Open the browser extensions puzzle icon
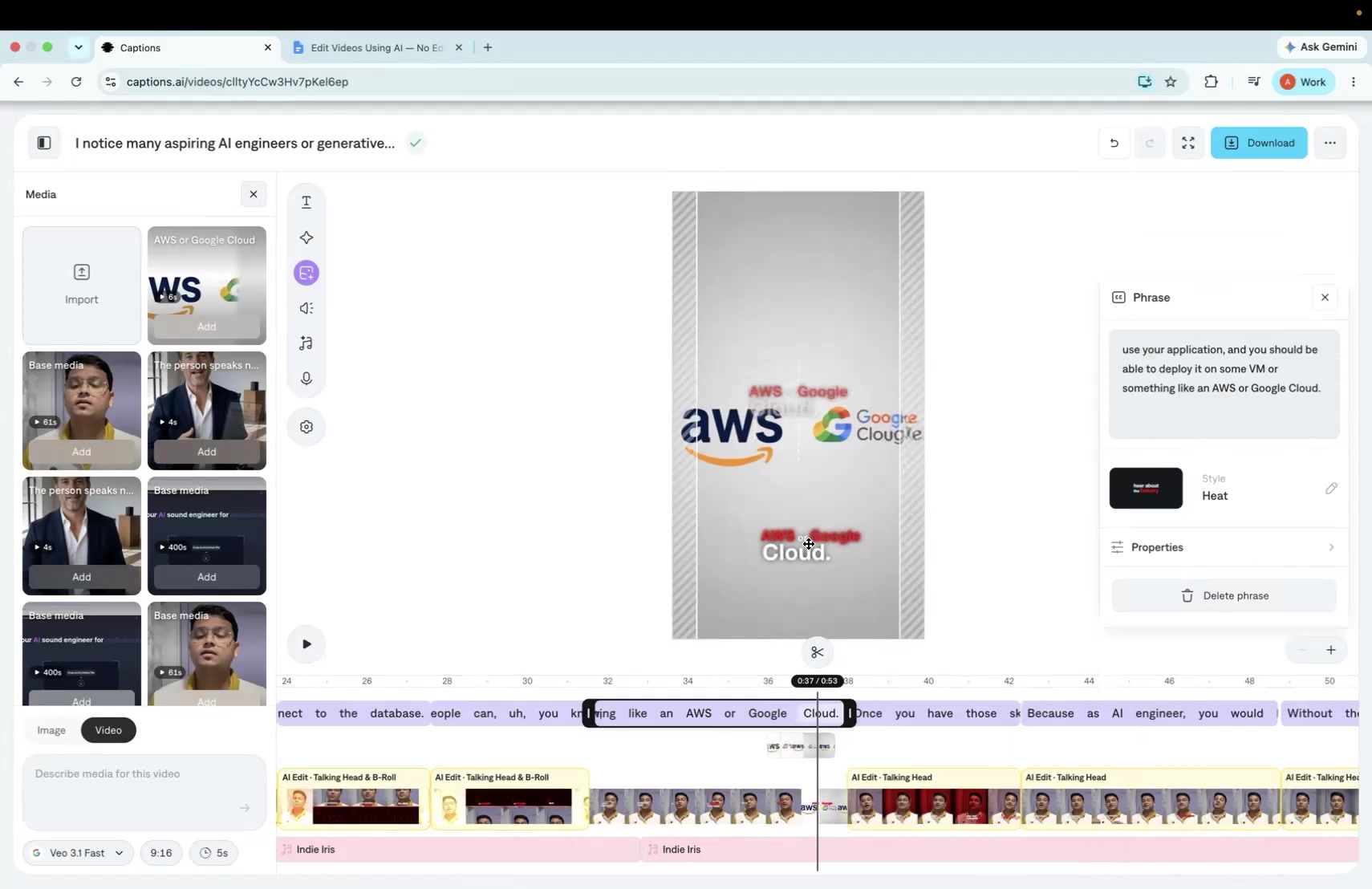The height and width of the screenshot is (889, 1372). [1211, 82]
